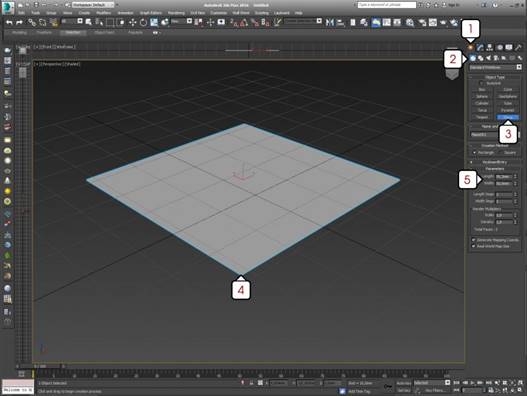Open the Modify panel tab icon
Screen dimensions: 527x396
tap(480, 47)
